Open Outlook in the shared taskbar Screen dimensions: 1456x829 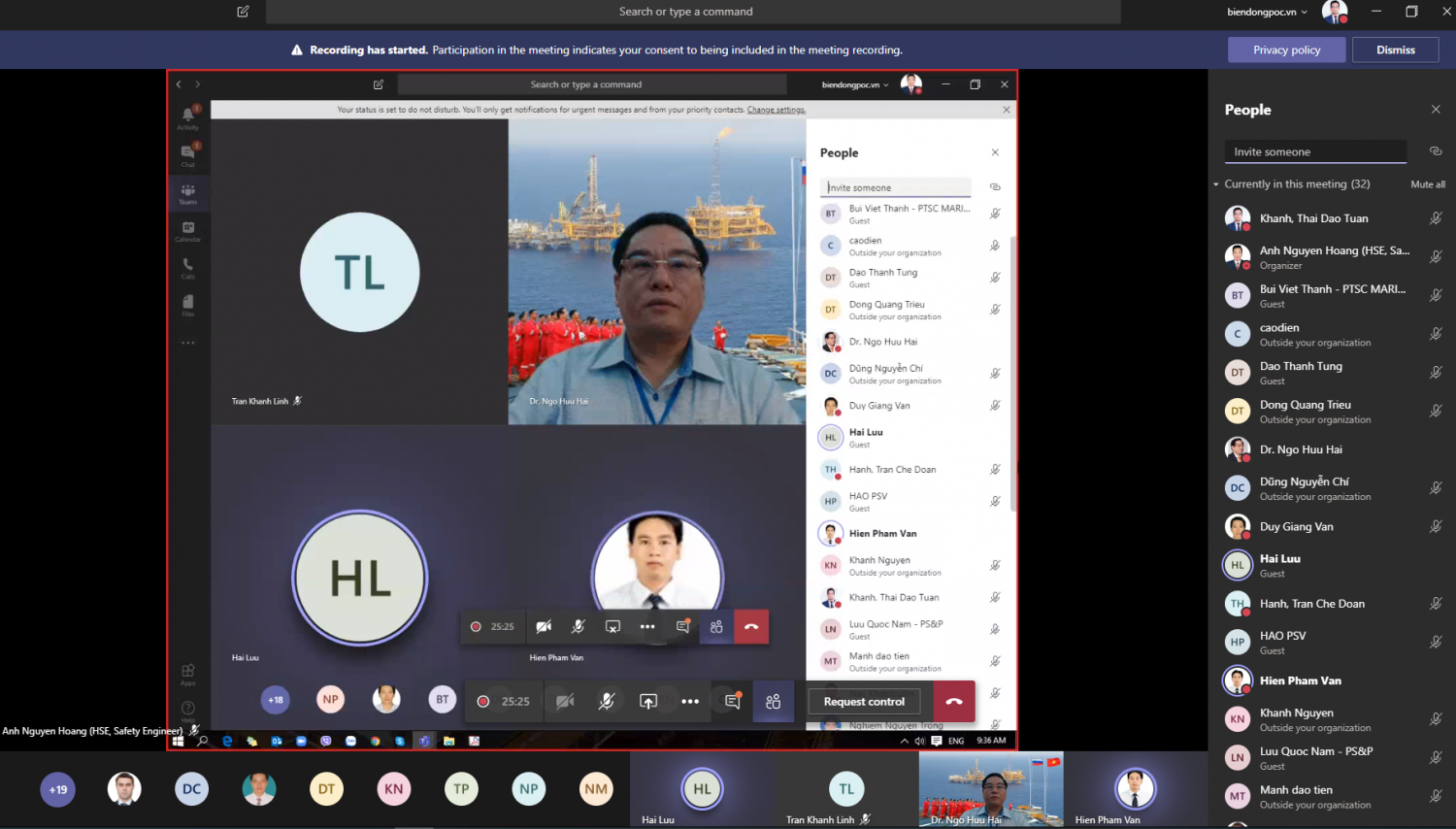[x=277, y=741]
